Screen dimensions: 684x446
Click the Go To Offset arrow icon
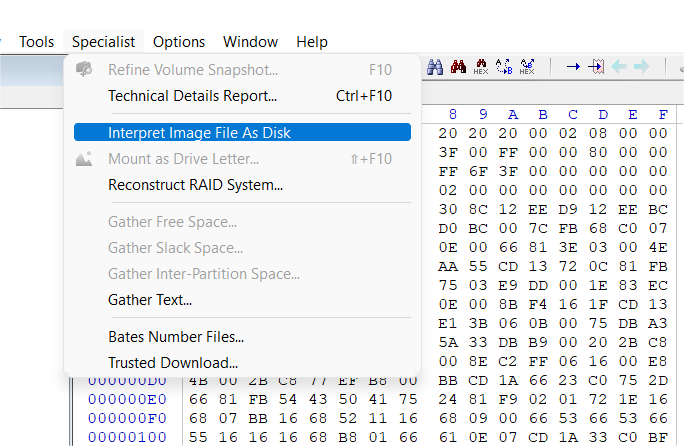tap(573, 67)
